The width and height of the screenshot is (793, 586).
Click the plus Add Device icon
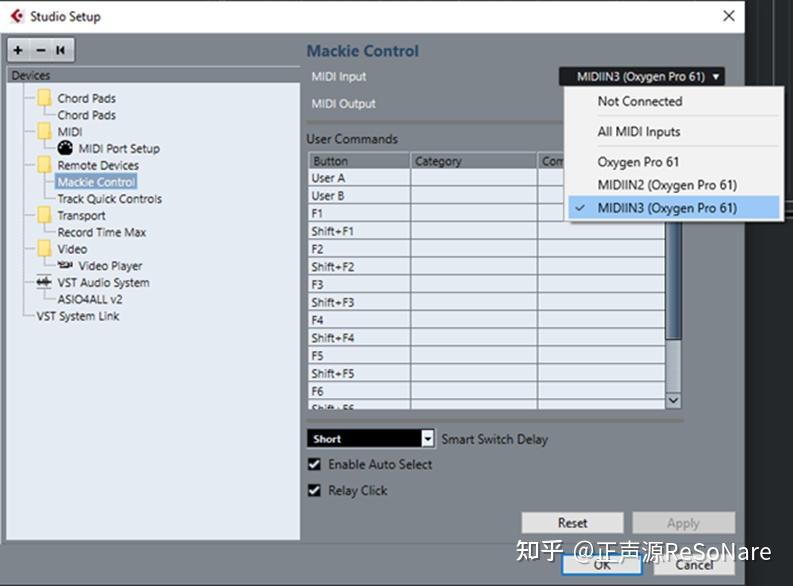point(18,50)
